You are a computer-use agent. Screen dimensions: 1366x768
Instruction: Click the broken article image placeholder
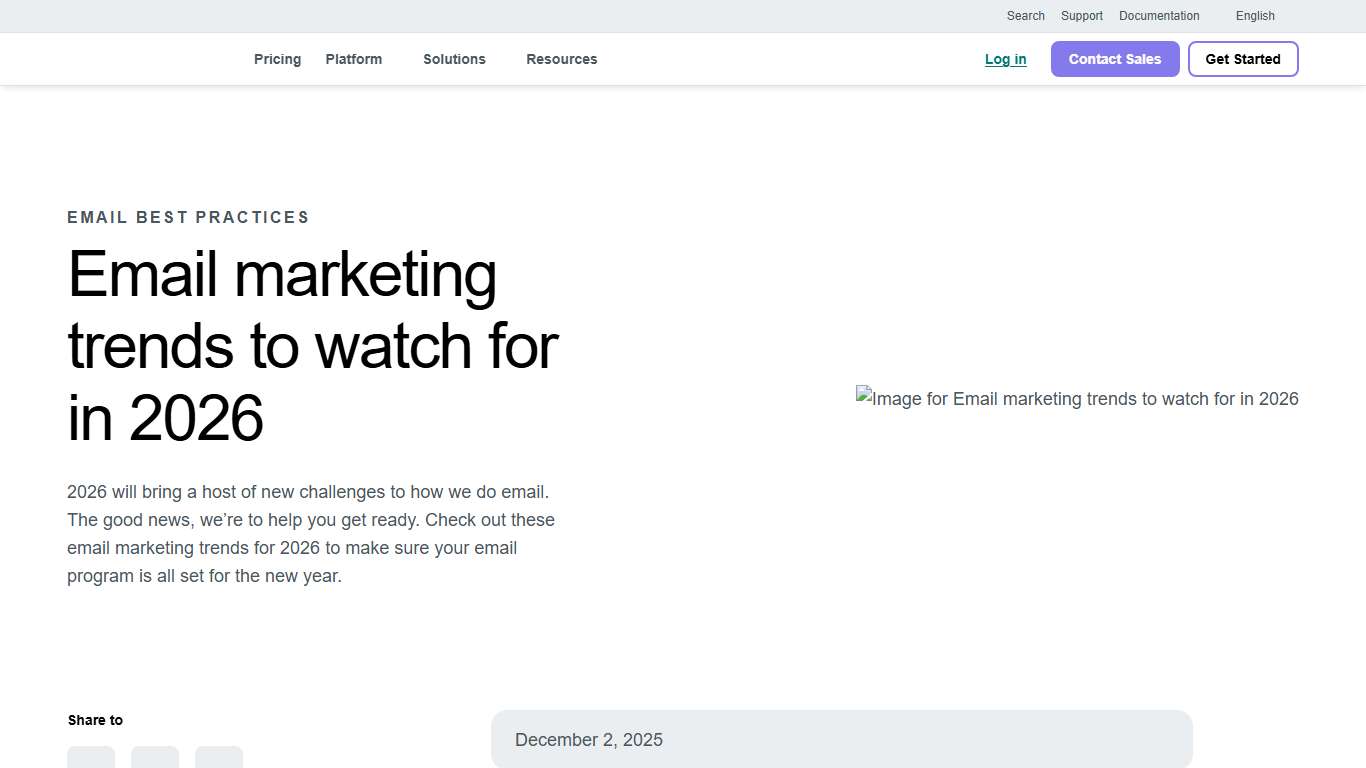[1077, 398]
